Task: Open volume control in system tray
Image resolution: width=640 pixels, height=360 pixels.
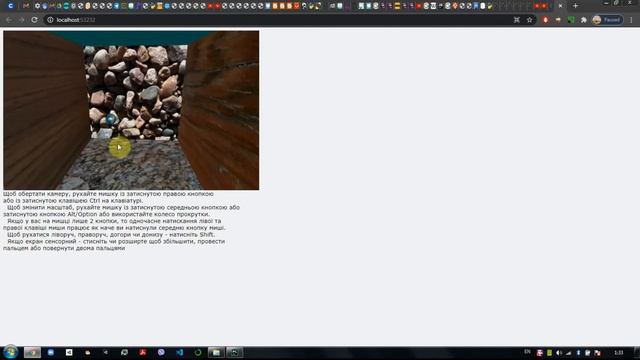Action: (559, 353)
